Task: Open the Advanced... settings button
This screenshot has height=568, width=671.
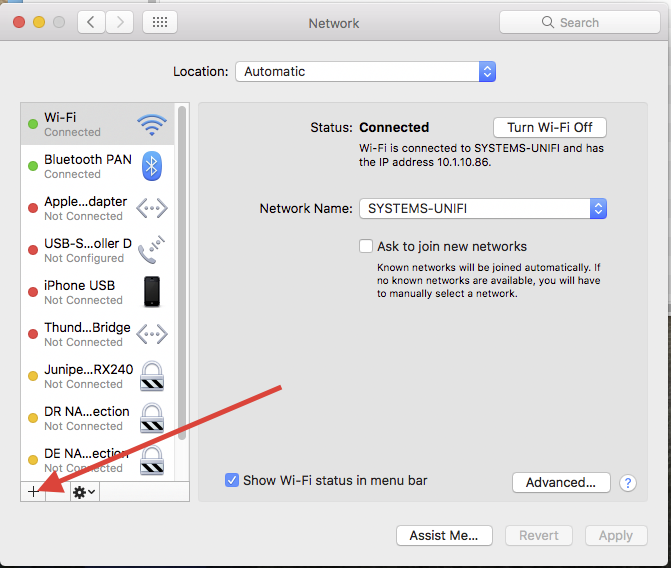Action: (x=561, y=483)
